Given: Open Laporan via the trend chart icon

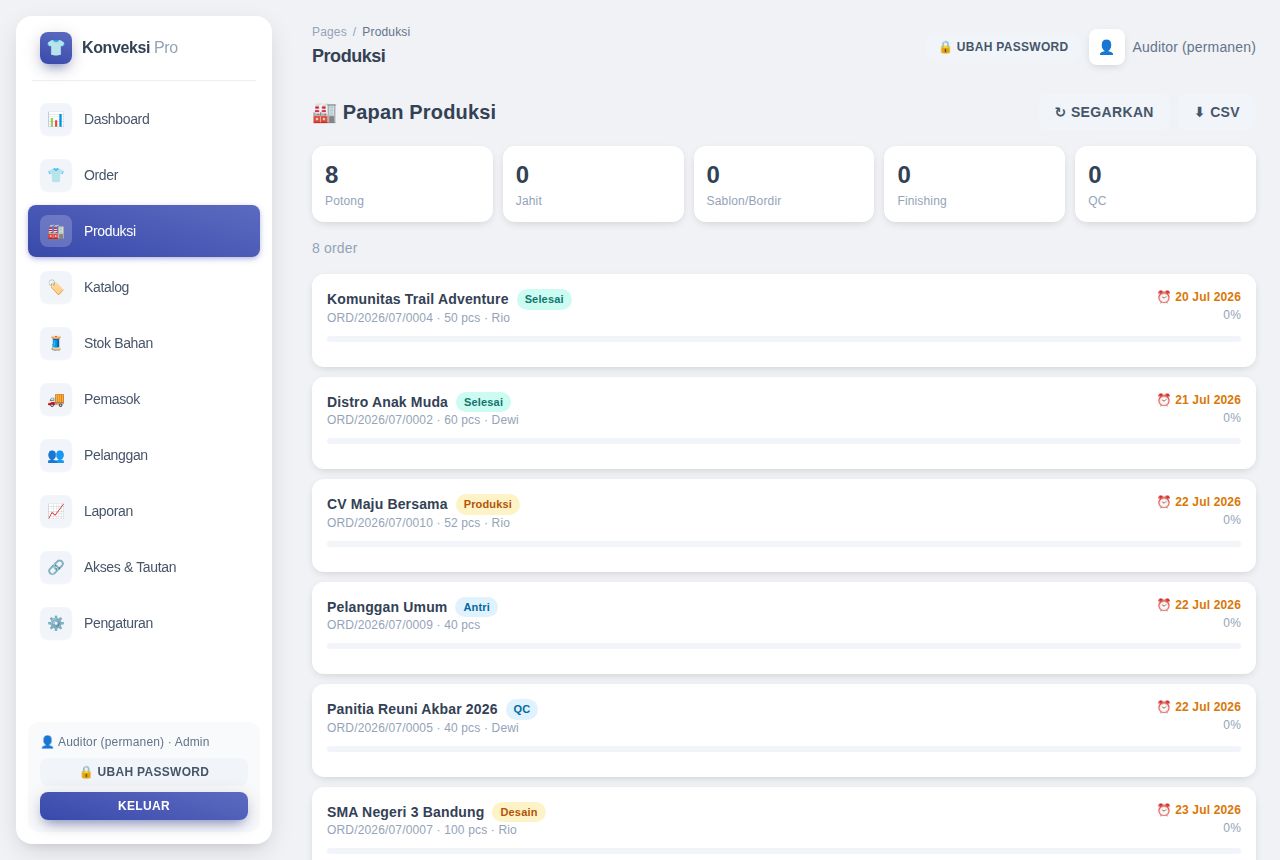Looking at the screenshot, I should (56, 511).
